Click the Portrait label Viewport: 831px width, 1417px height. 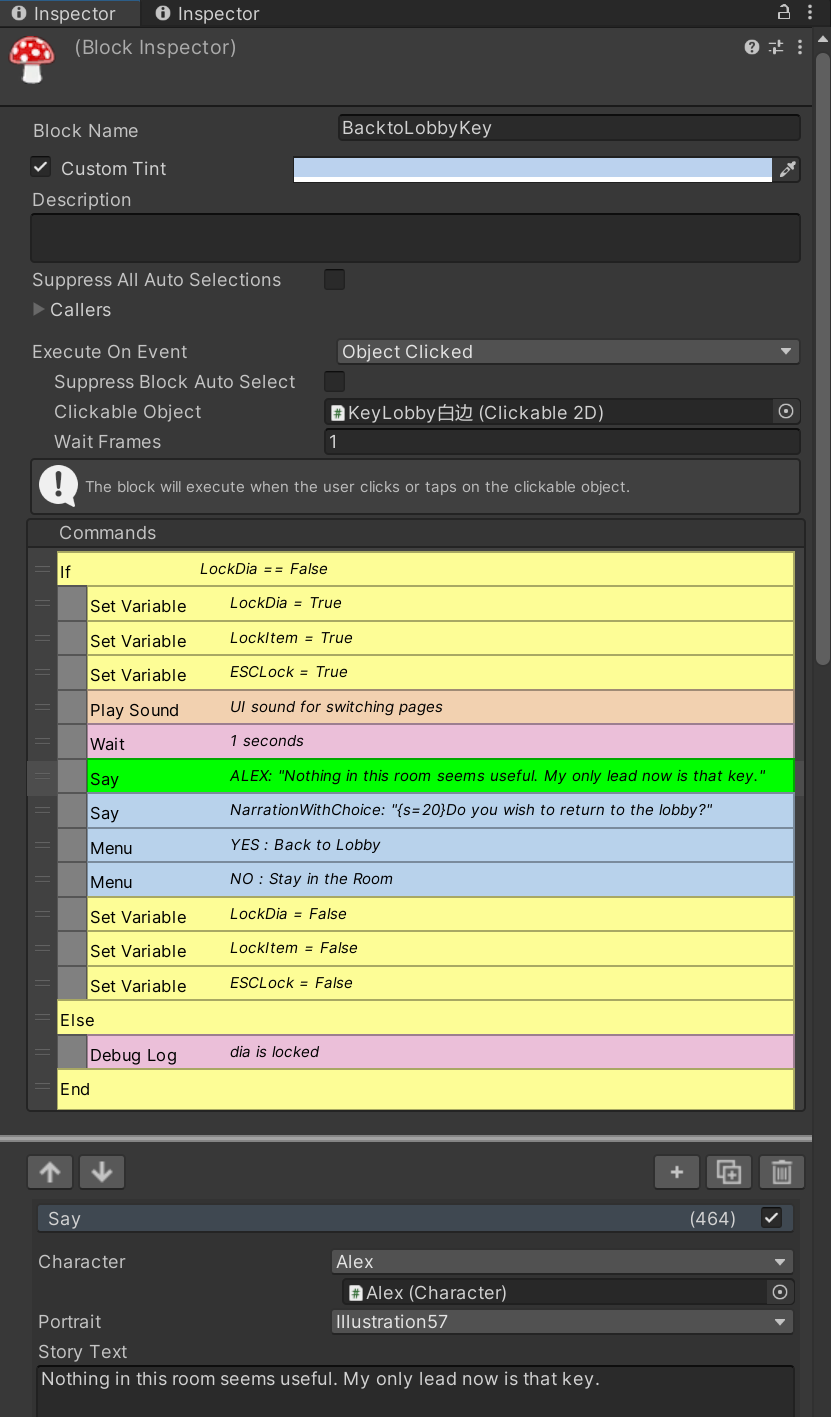click(x=70, y=1322)
